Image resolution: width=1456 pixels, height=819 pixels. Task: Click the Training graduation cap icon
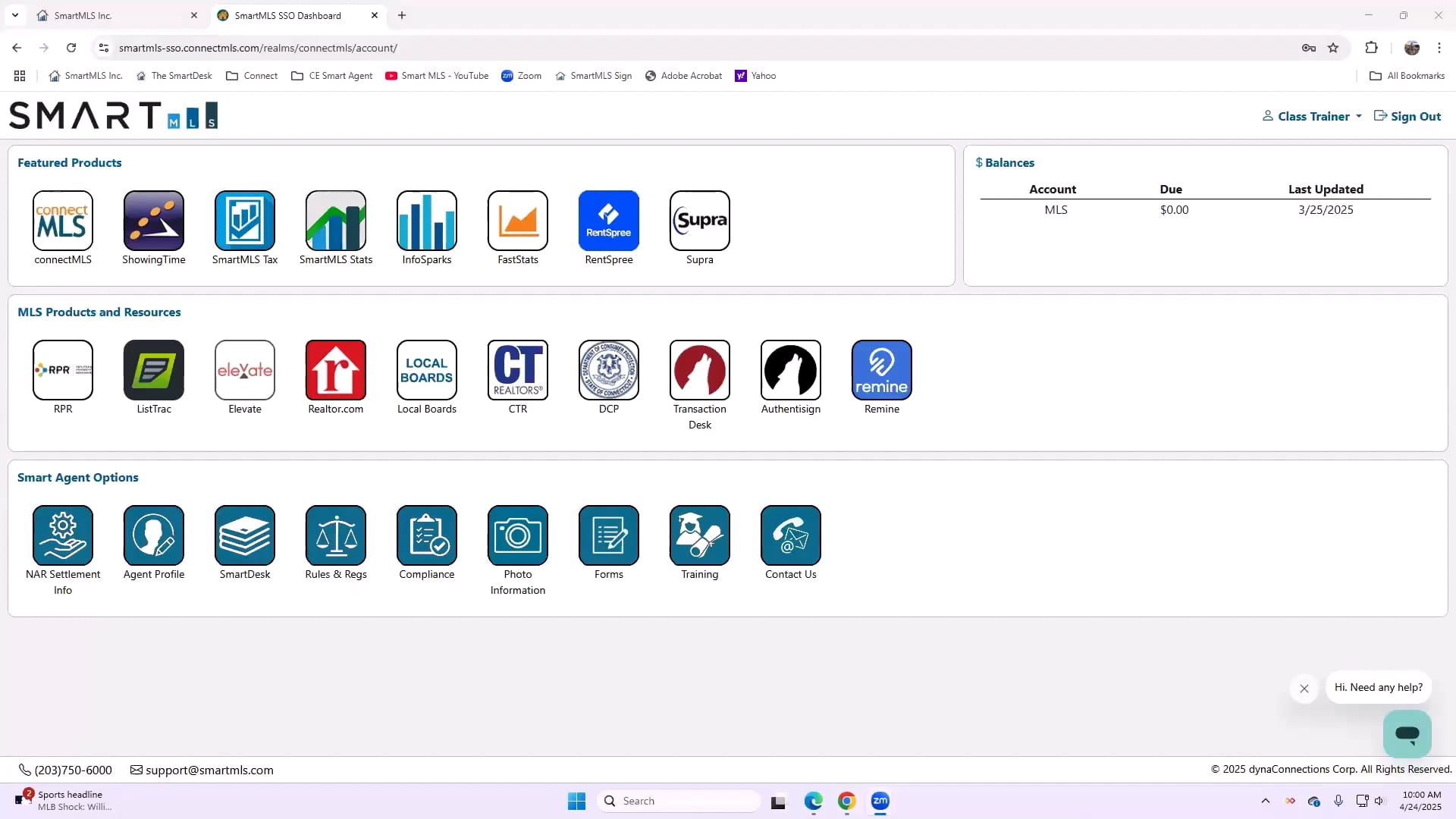[x=699, y=535]
